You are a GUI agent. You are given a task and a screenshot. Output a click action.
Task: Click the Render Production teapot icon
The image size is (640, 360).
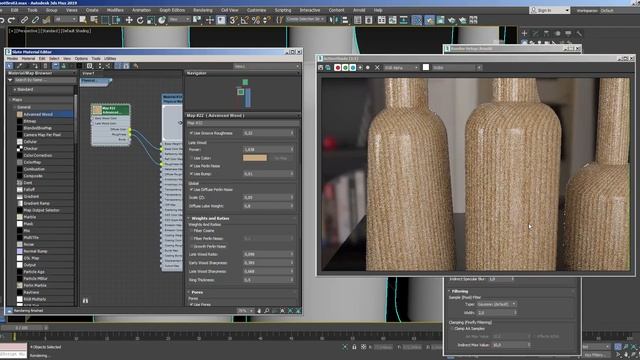451,20
